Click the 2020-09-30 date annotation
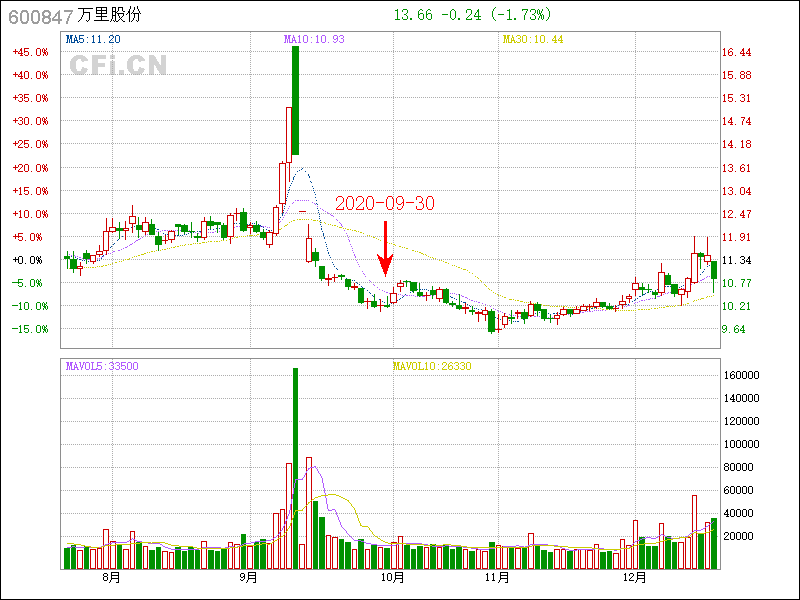 [x=384, y=203]
